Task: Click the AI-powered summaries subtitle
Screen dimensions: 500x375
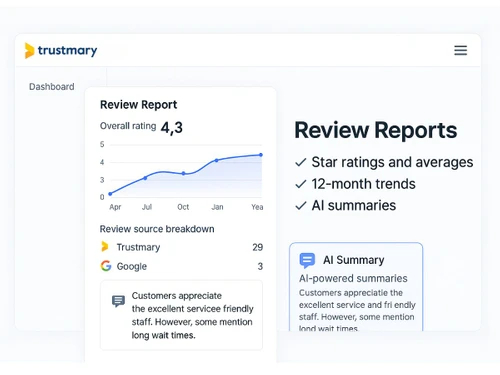Action: (353, 278)
